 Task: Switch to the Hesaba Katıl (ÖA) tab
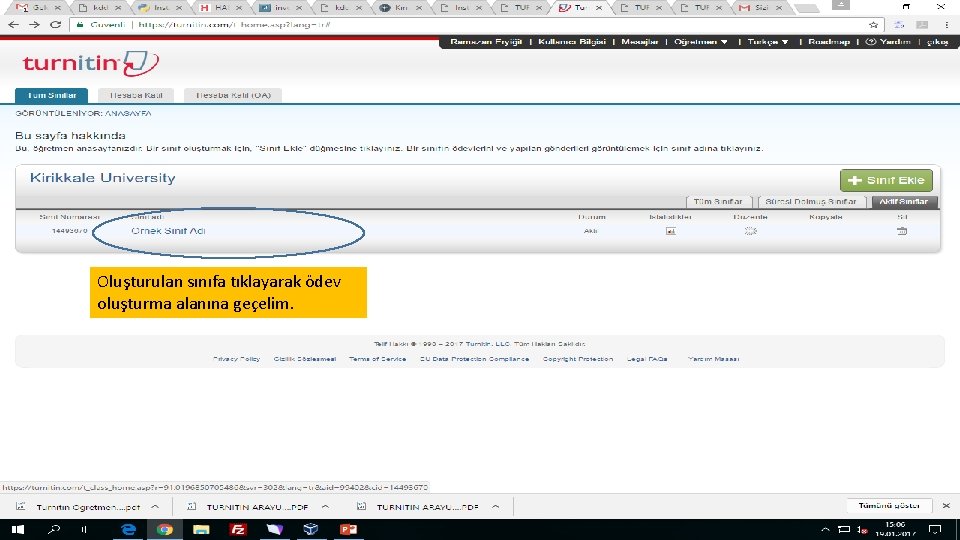point(233,96)
